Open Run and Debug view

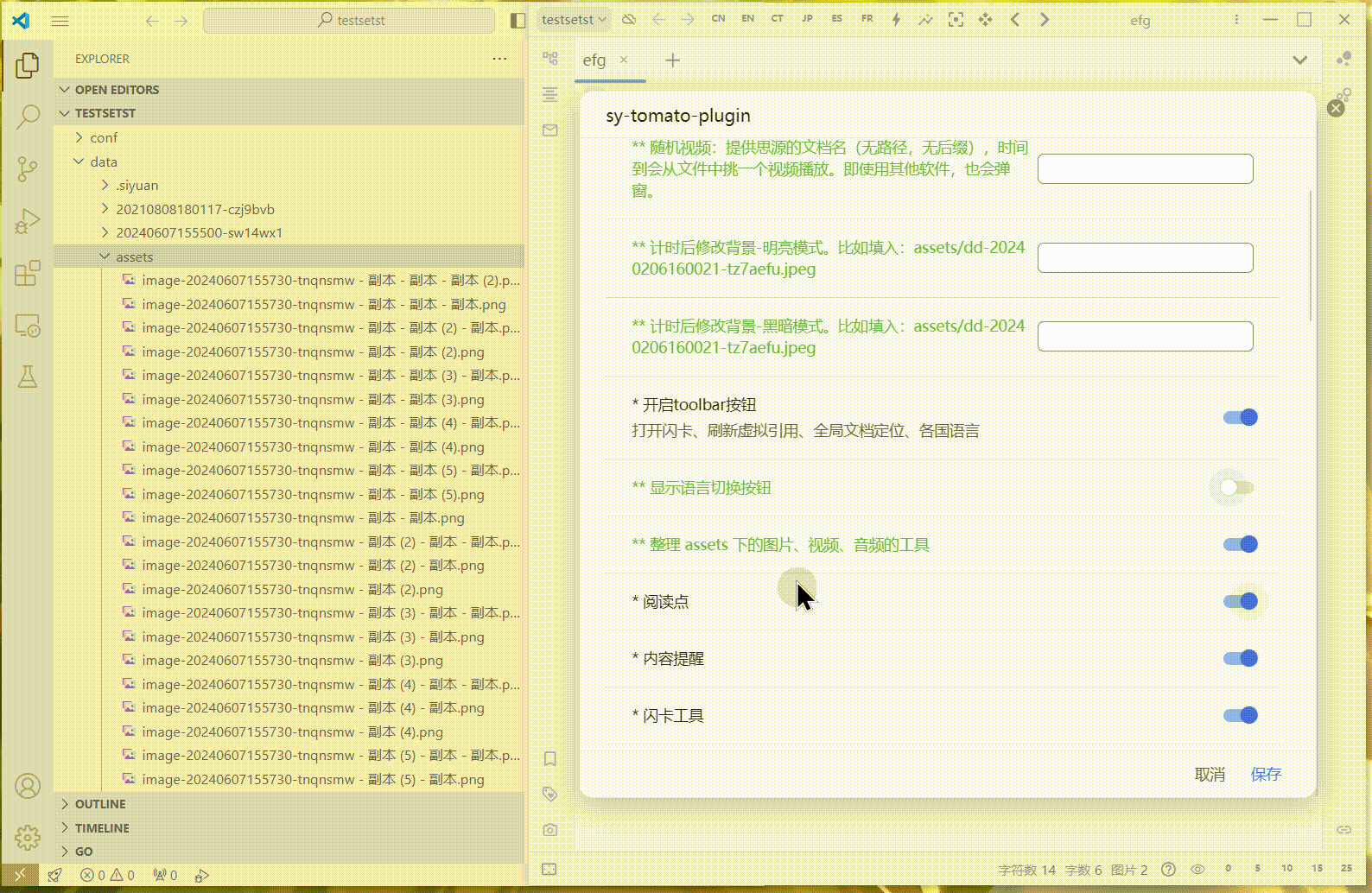27,221
